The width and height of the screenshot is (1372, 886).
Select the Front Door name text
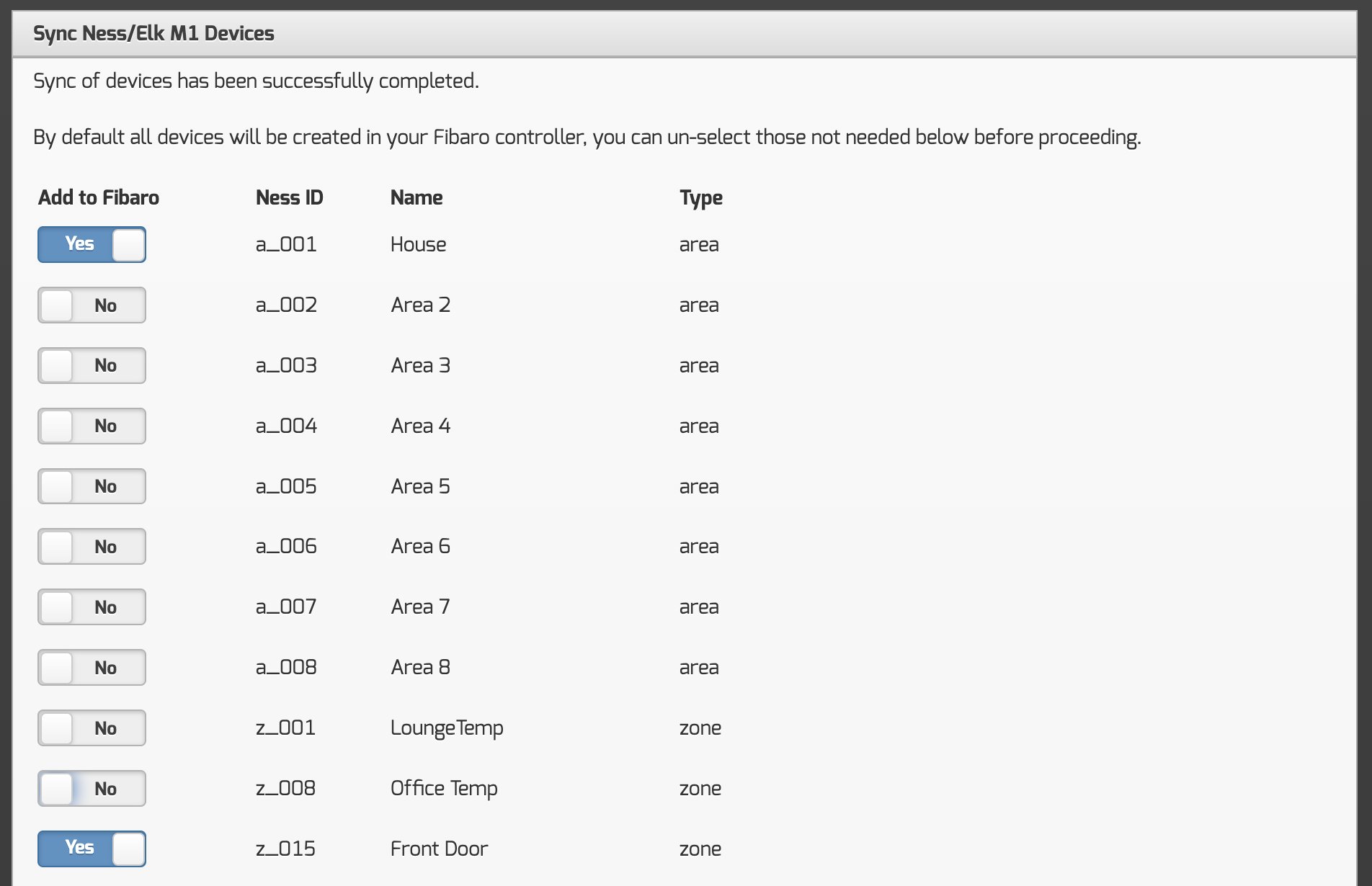(439, 849)
